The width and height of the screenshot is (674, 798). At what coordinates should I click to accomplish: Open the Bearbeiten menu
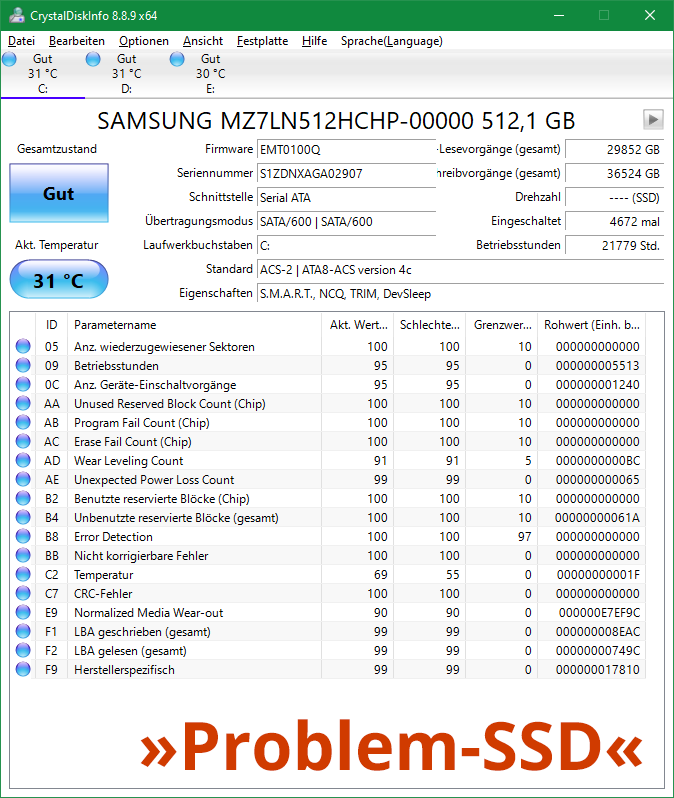(77, 41)
